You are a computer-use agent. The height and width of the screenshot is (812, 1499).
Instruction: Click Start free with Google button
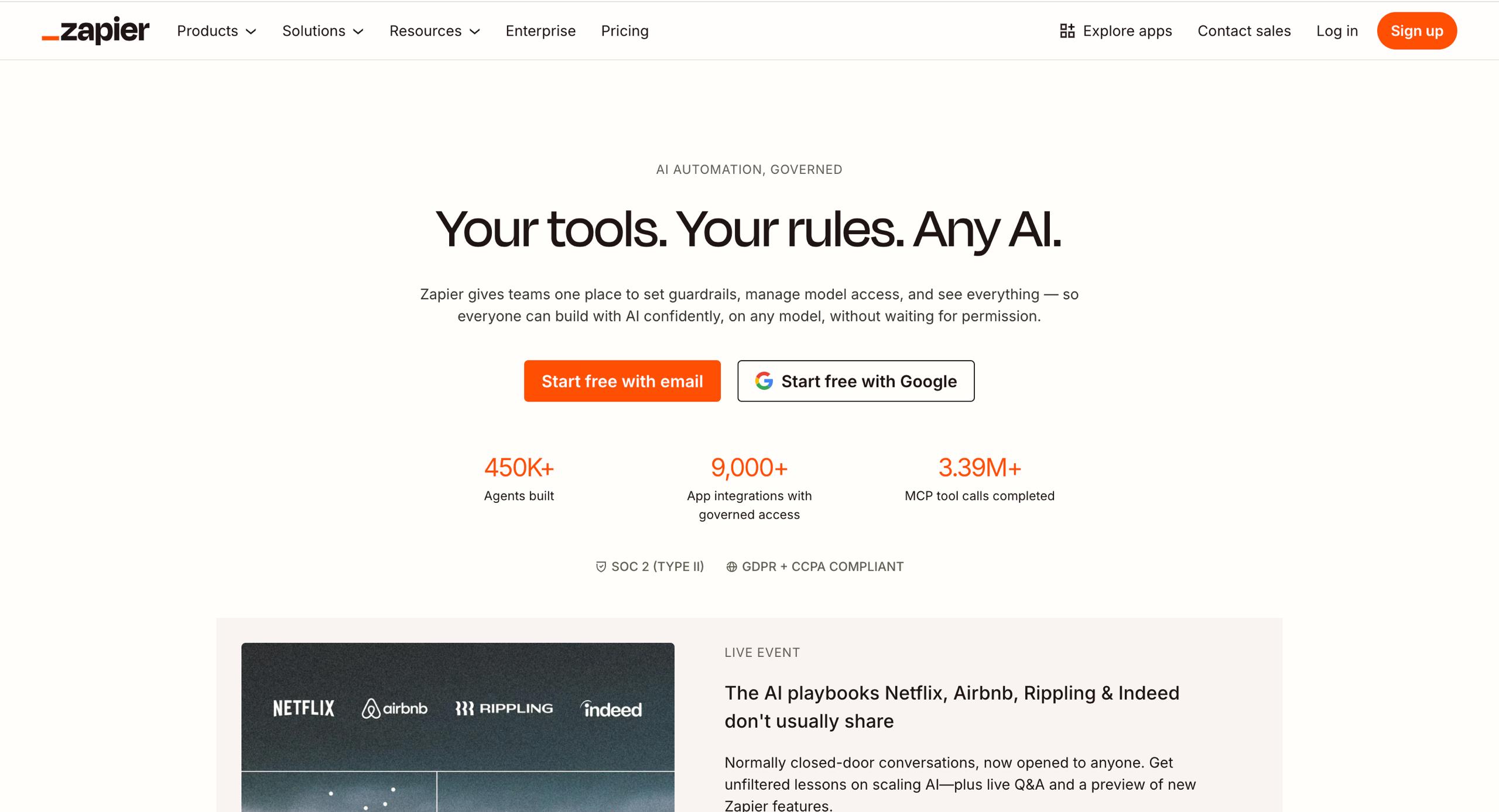[x=856, y=381]
